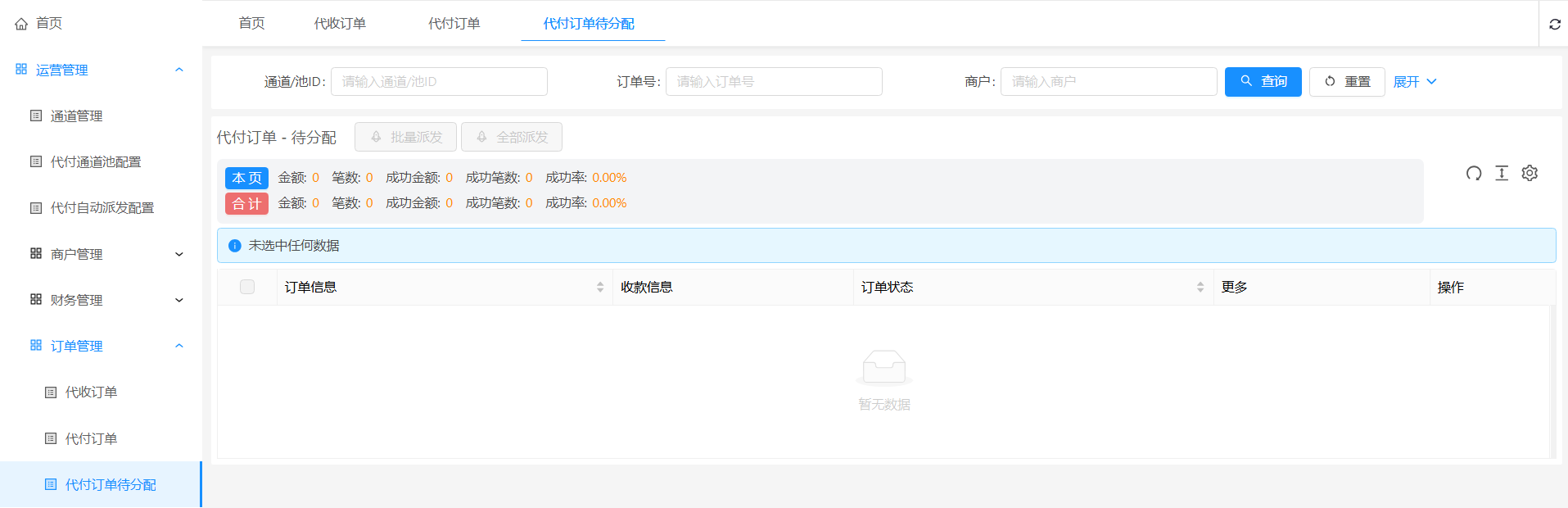Focus the 商户 input field
This screenshot has width=1568, height=508.
click(x=1109, y=82)
